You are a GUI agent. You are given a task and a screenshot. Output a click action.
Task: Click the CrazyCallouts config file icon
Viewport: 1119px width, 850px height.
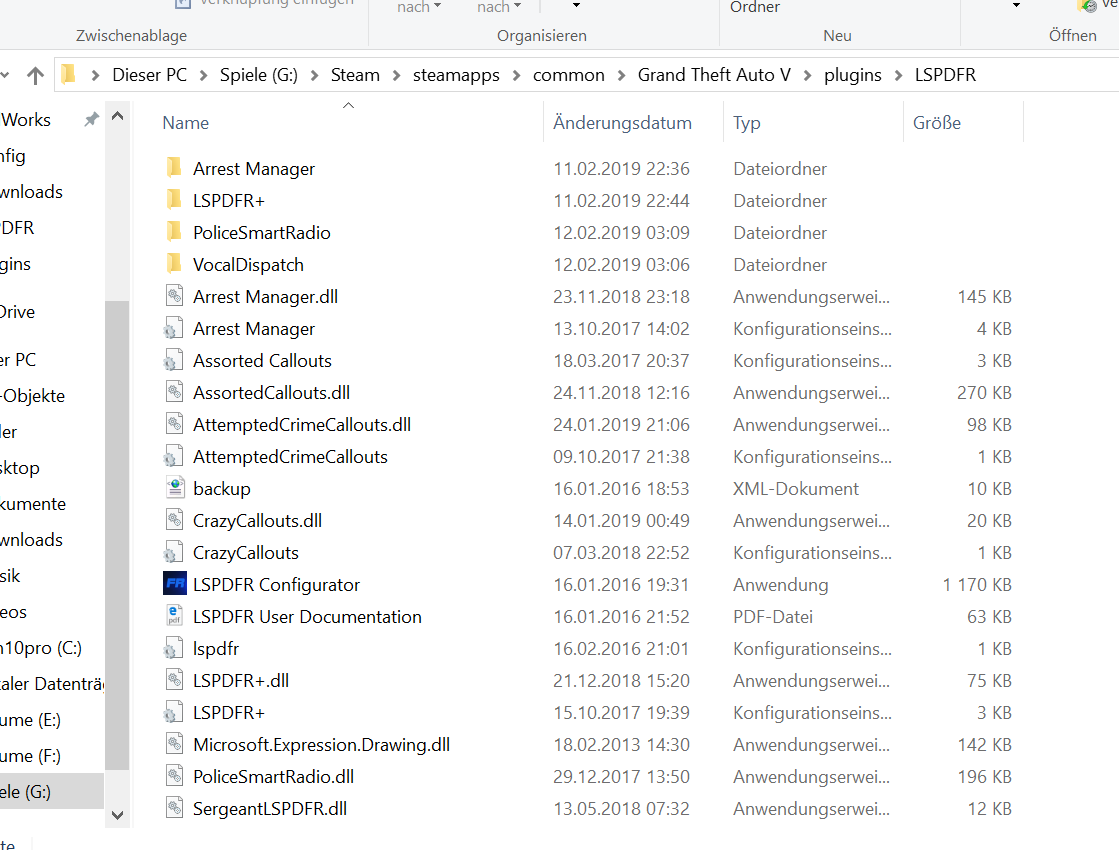173,552
